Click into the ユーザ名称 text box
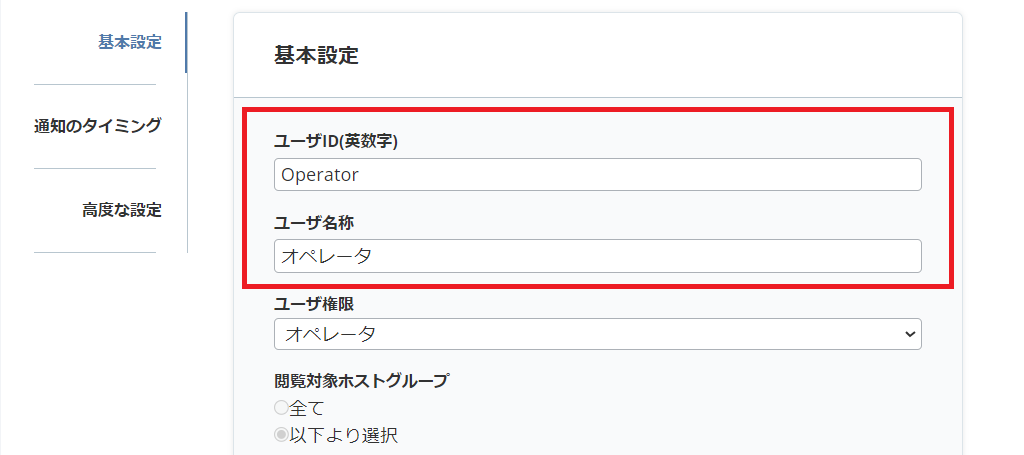This screenshot has height=455, width=1024. point(597,256)
